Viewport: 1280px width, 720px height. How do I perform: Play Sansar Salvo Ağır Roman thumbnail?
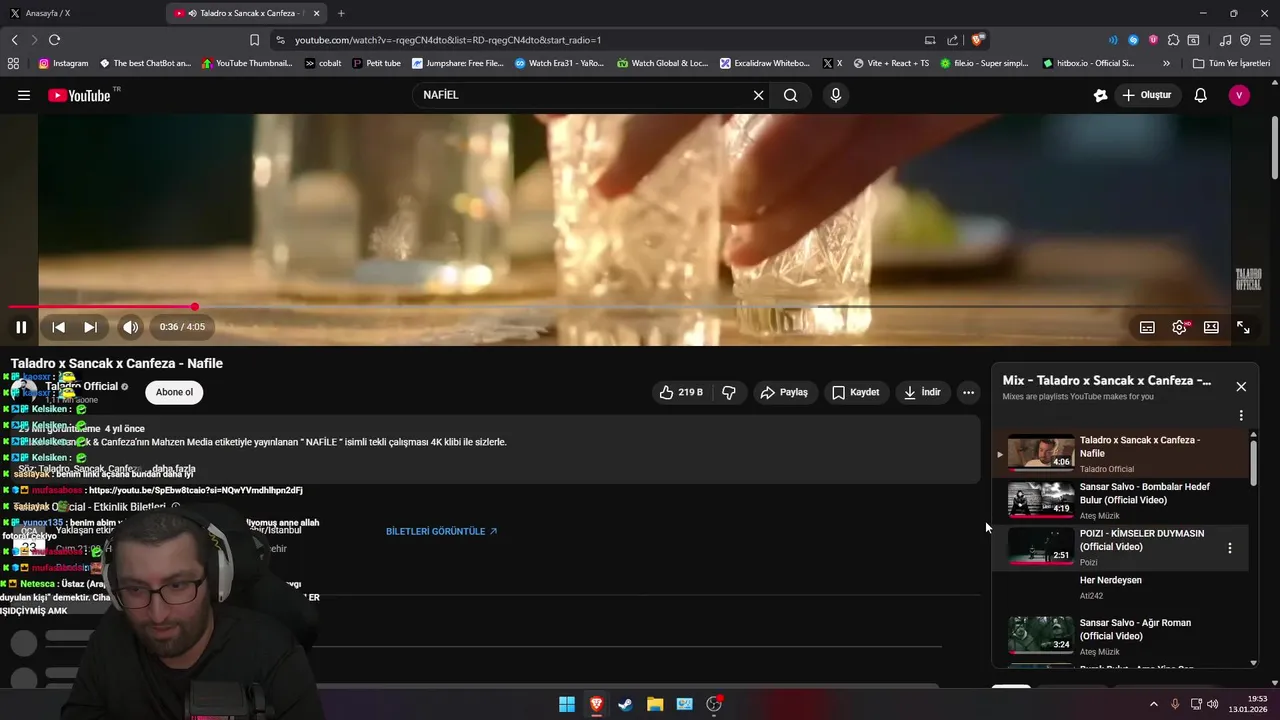tap(1040, 634)
